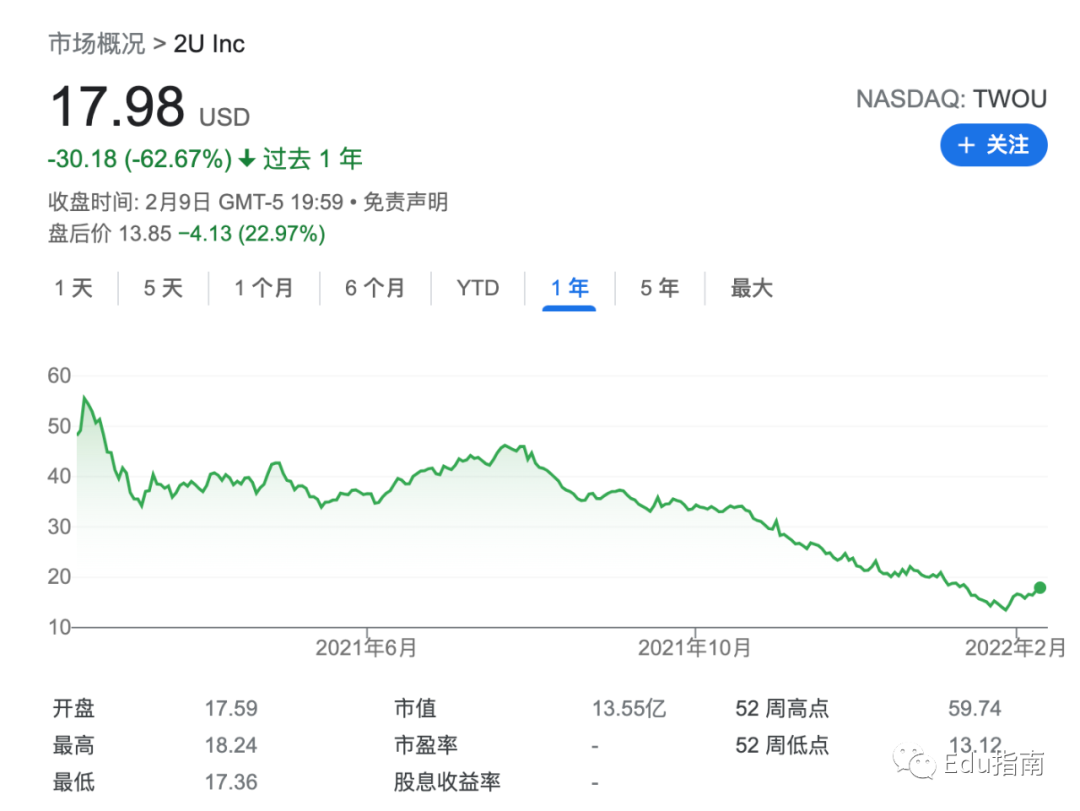Viewport: 1080px width, 811px height.
Task: Click the -30.18 (-62.67%) change text
Action: pyautogui.click(x=140, y=159)
